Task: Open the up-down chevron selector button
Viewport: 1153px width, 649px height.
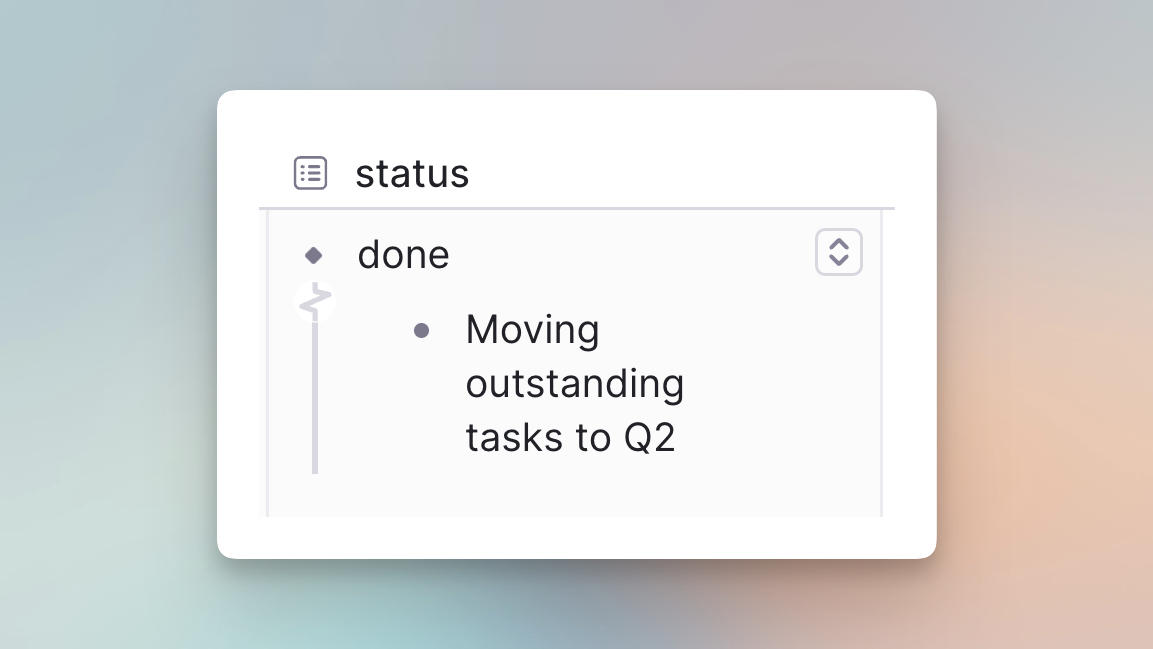Action: coord(839,252)
